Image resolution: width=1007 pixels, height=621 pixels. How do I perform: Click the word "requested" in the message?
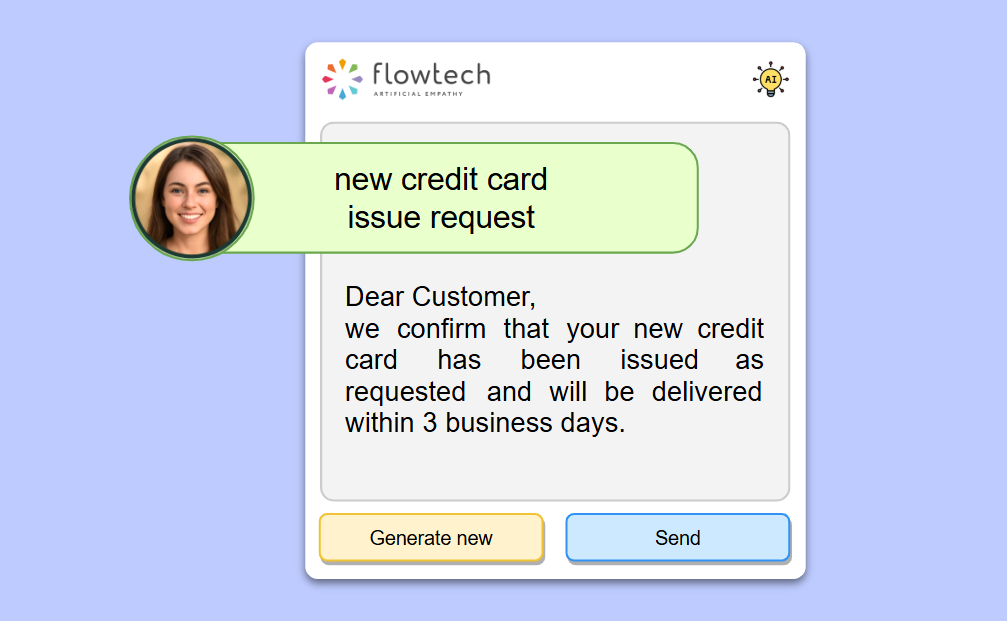coord(405,391)
